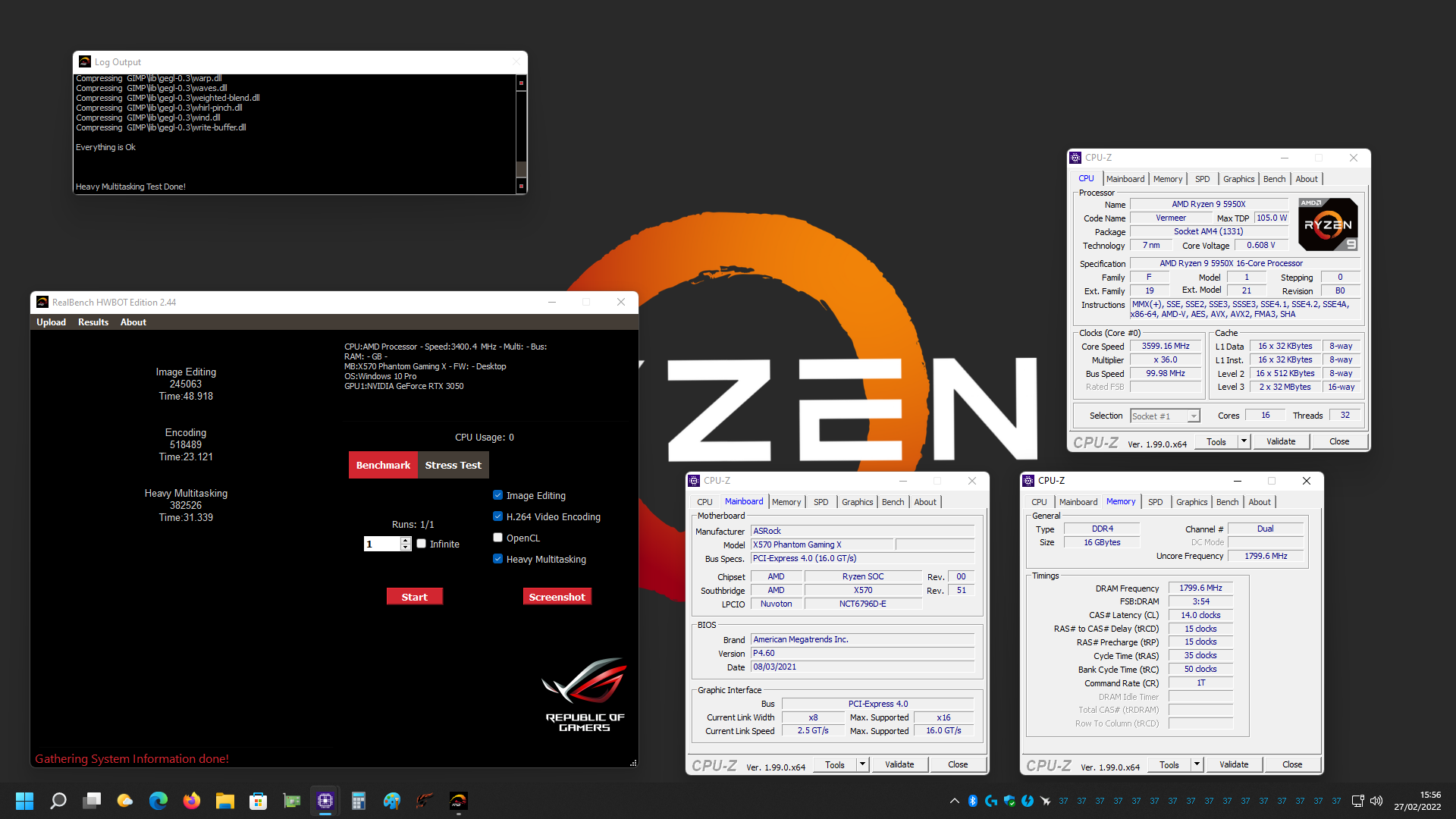Click the Tools button in CPU-Z mainboard window
Image resolution: width=1456 pixels, height=819 pixels.
835,764
